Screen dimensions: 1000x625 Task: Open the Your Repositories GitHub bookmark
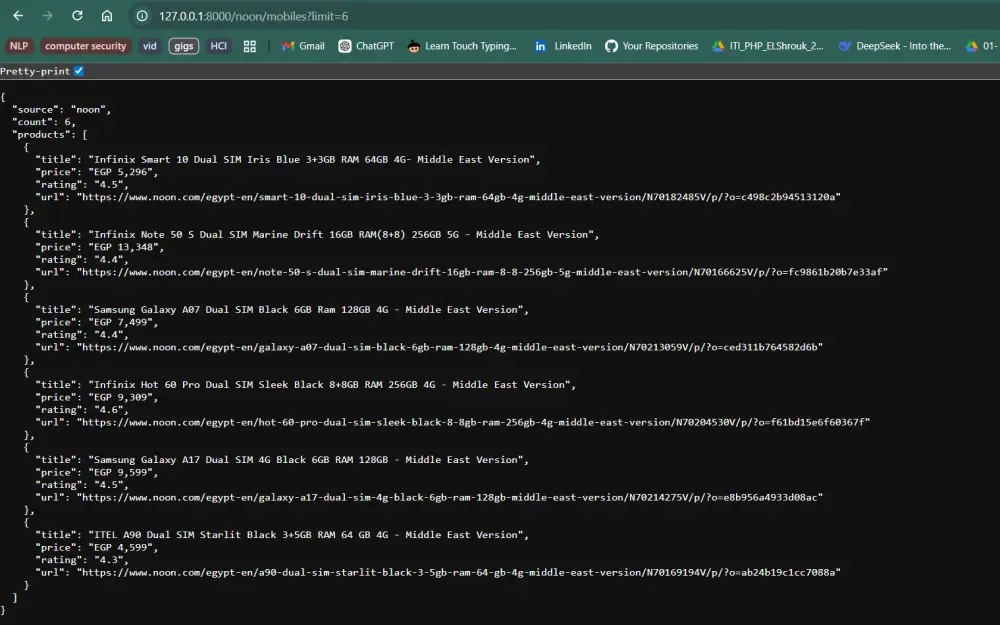point(651,46)
